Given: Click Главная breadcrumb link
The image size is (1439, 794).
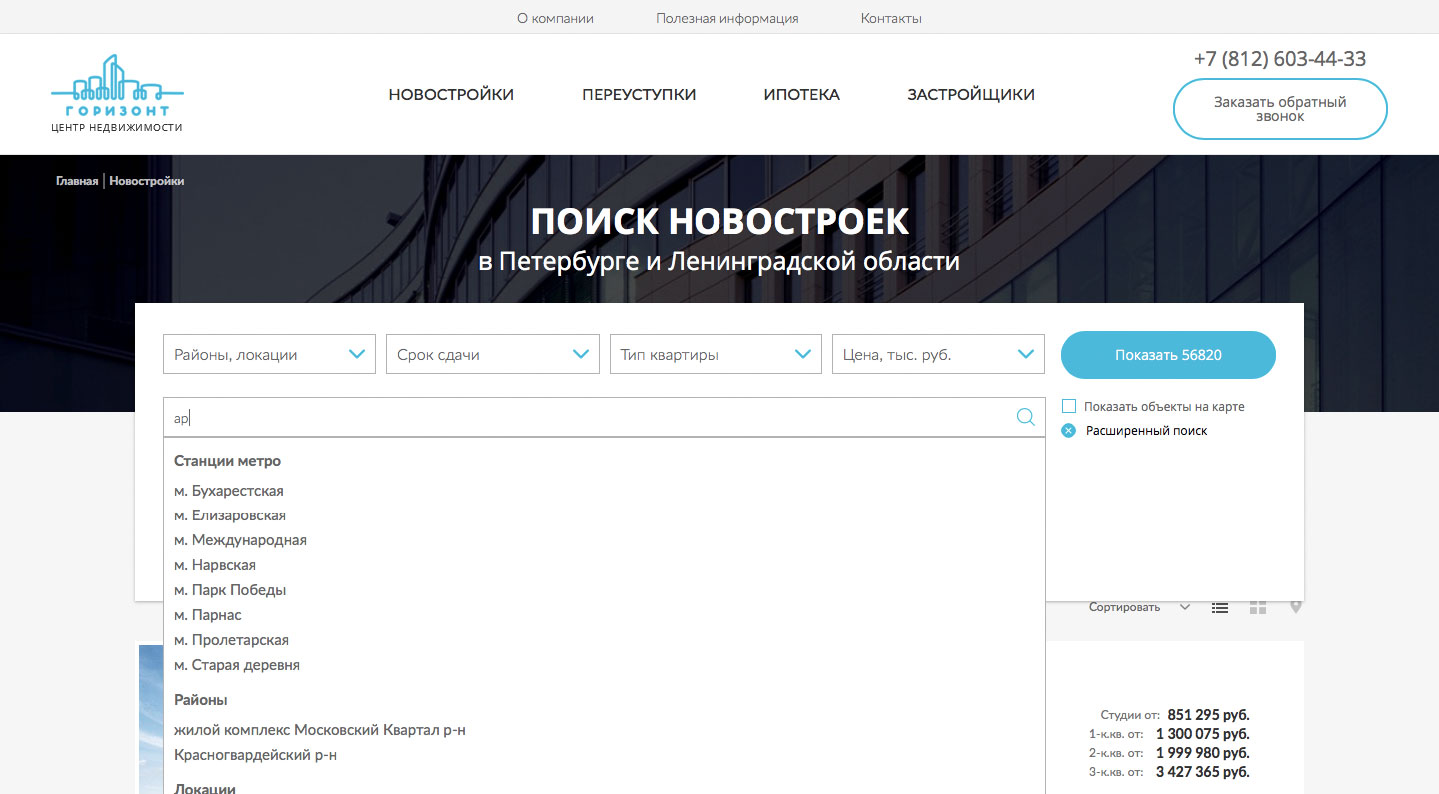Looking at the screenshot, I should 77,181.
